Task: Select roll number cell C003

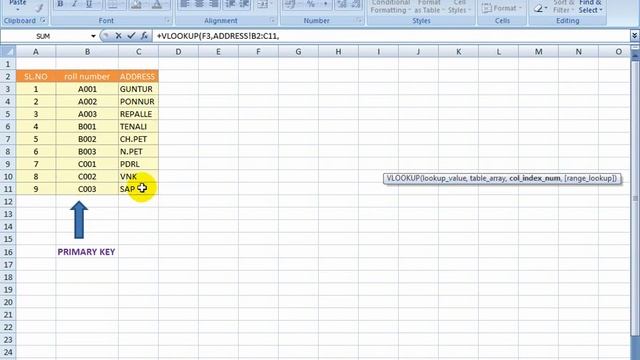Action: 87,189
